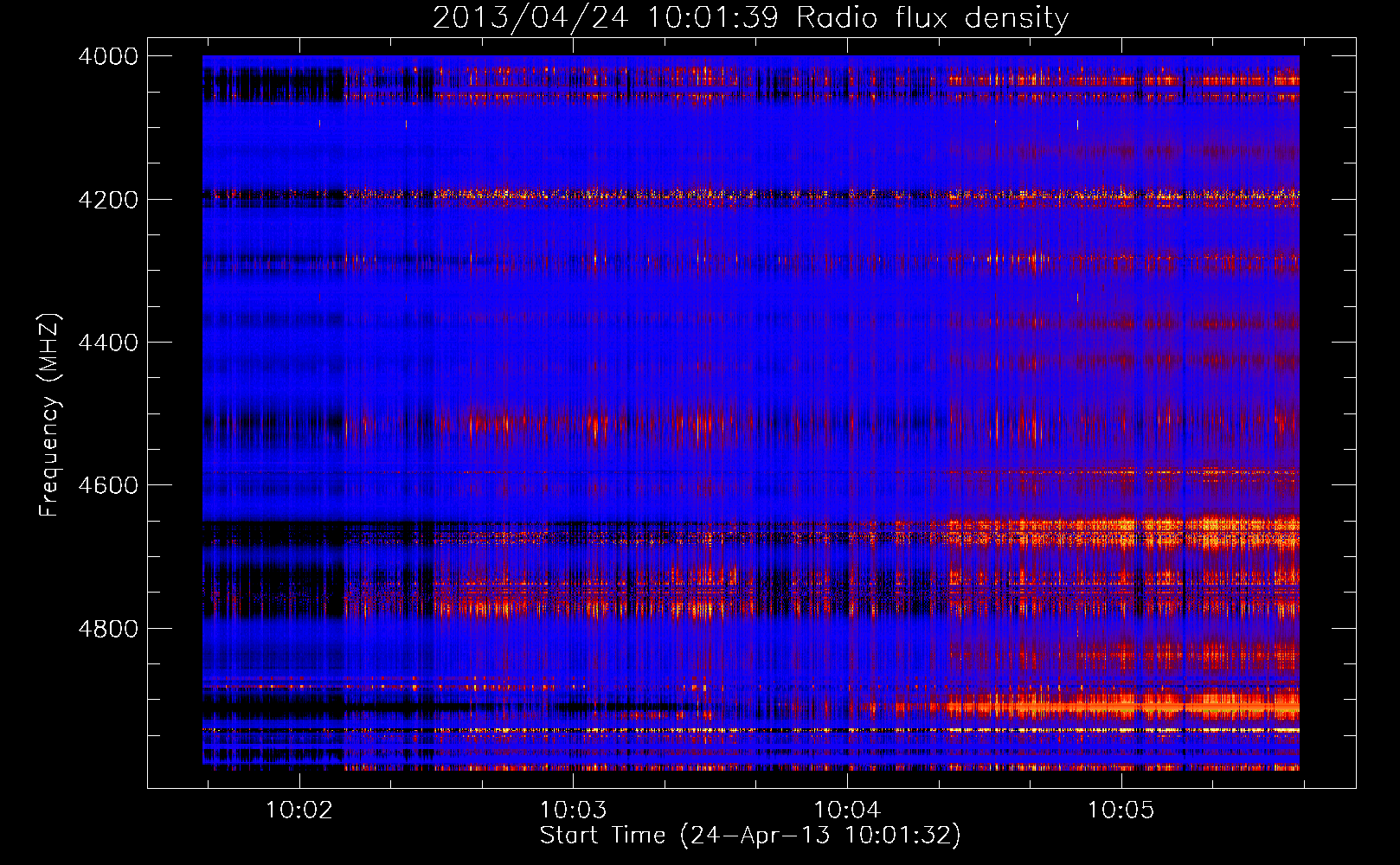Click the 4800 frequency tick label
The height and width of the screenshot is (865, 1400).
pyautogui.click(x=108, y=628)
